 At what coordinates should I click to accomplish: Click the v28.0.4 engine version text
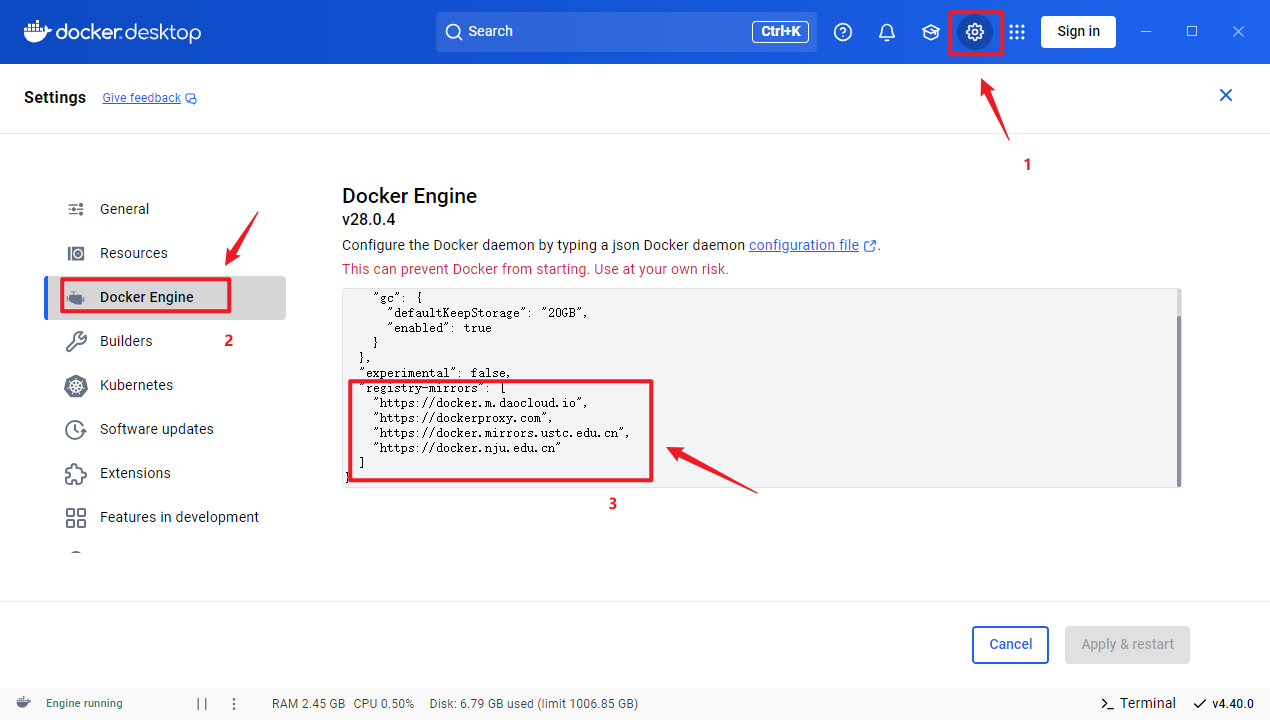(369, 220)
